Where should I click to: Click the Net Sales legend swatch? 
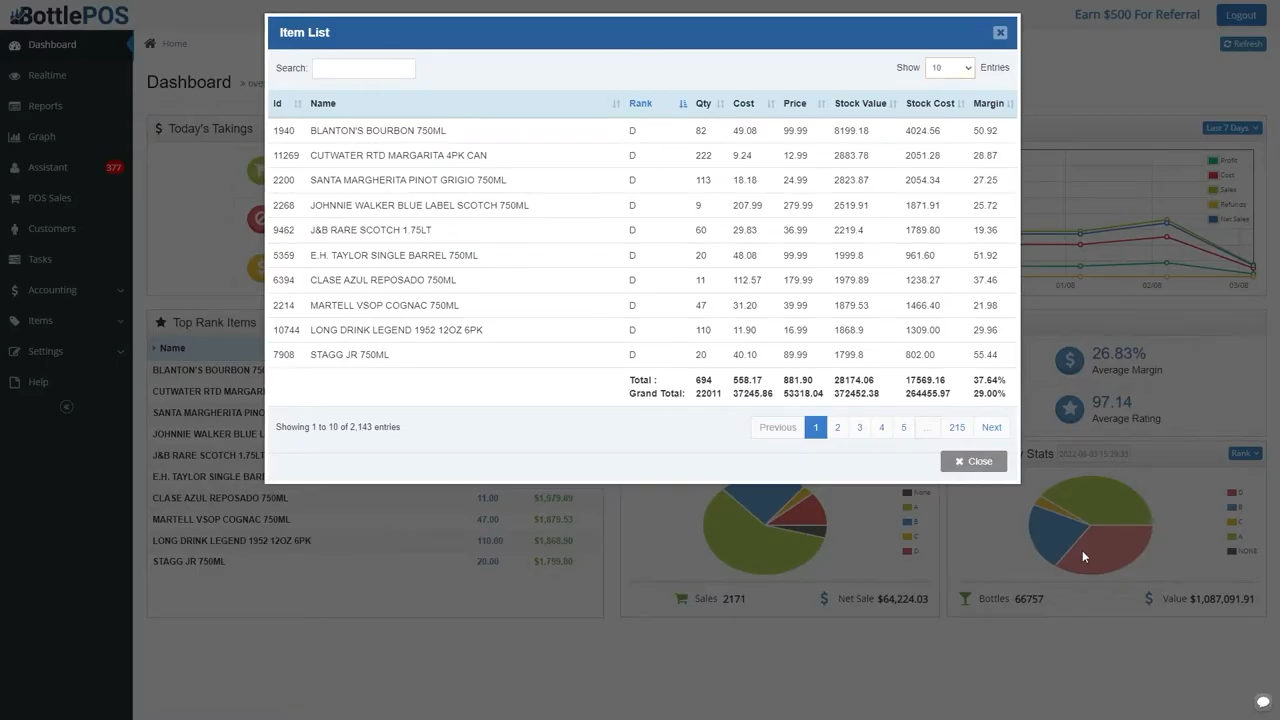click(1213, 219)
